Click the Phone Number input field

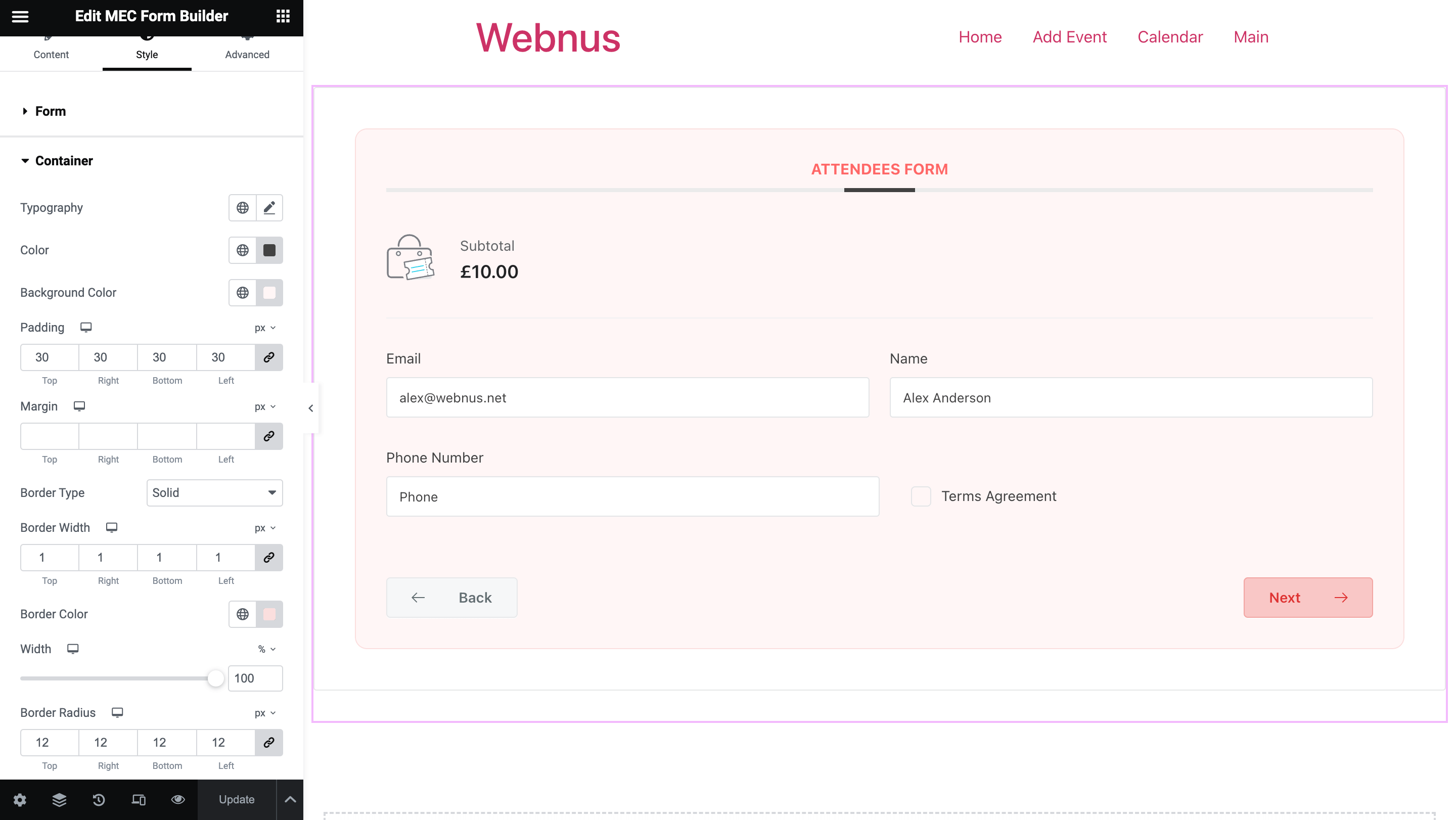(x=632, y=497)
